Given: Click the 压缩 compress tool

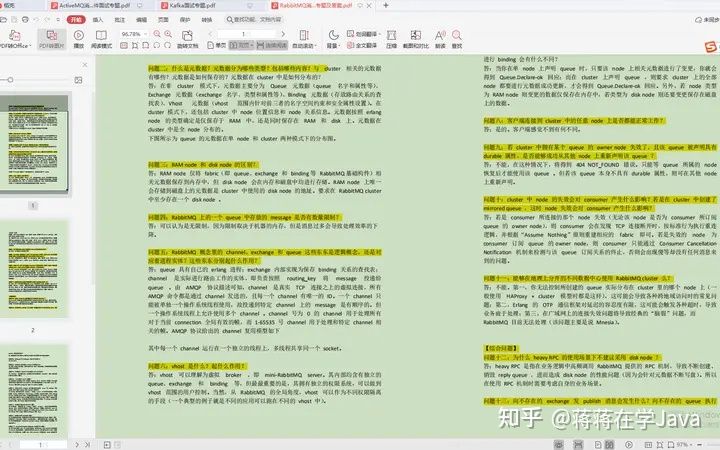Looking at the screenshot, I should point(391,39).
